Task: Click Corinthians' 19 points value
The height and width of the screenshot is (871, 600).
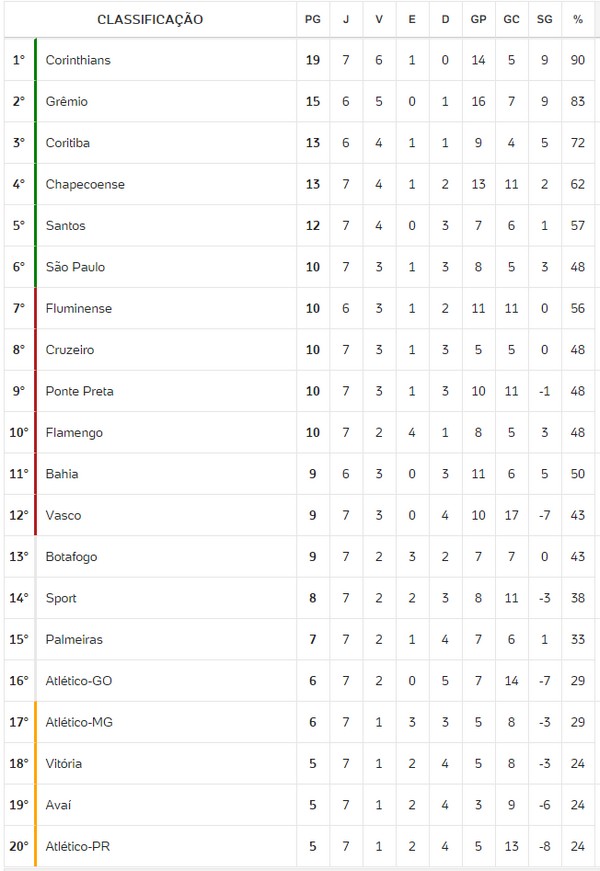Action: point(313,60)
